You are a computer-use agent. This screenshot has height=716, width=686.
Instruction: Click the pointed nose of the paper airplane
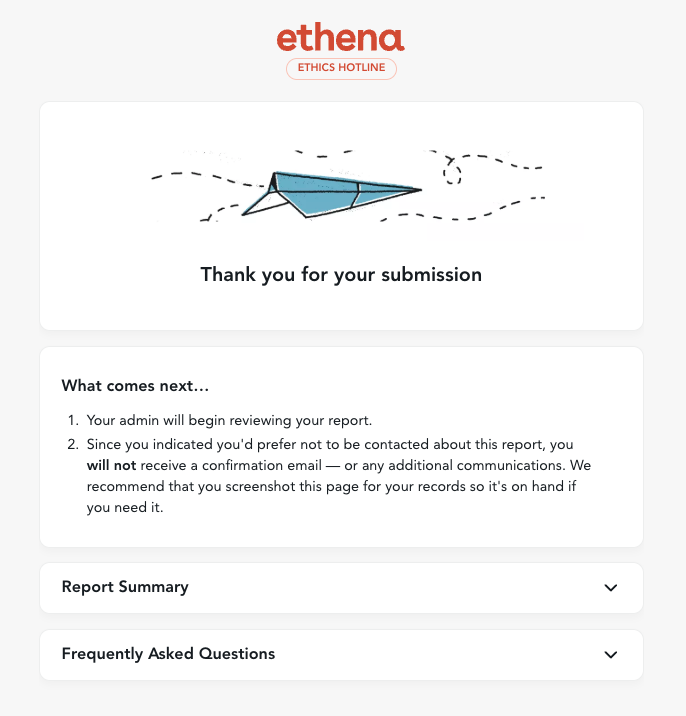coord(418,189)
